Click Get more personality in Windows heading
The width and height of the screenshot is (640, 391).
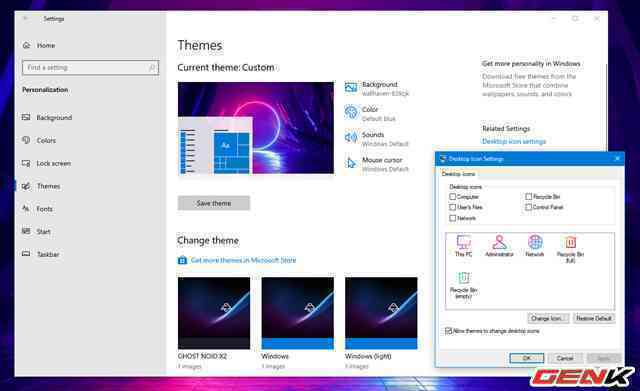pyautogui.click(x=531, y=64)
